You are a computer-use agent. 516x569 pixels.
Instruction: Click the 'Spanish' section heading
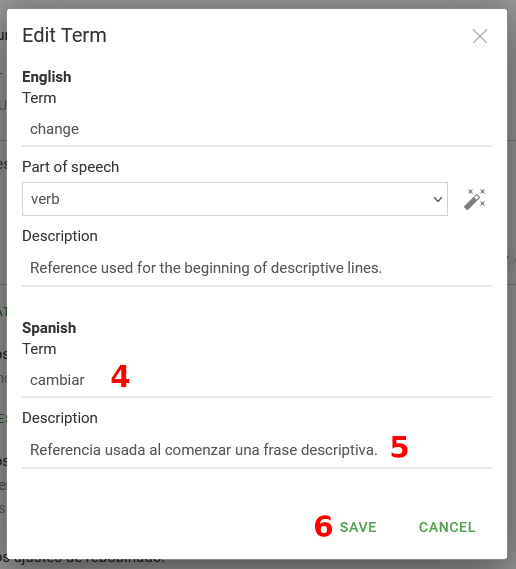click(x=49, y=328)
